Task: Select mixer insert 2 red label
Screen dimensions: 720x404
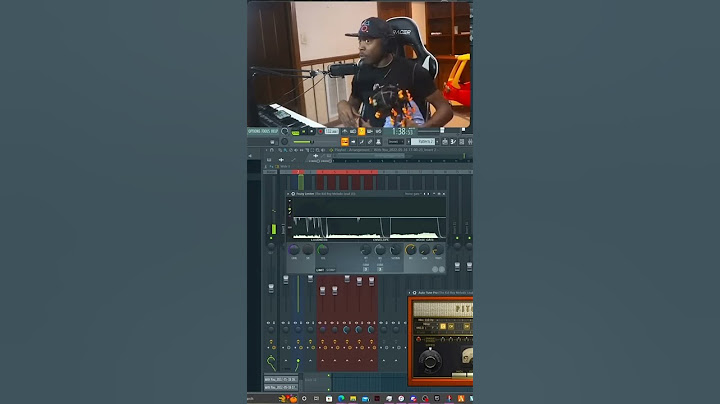Action: pos(298,172)
